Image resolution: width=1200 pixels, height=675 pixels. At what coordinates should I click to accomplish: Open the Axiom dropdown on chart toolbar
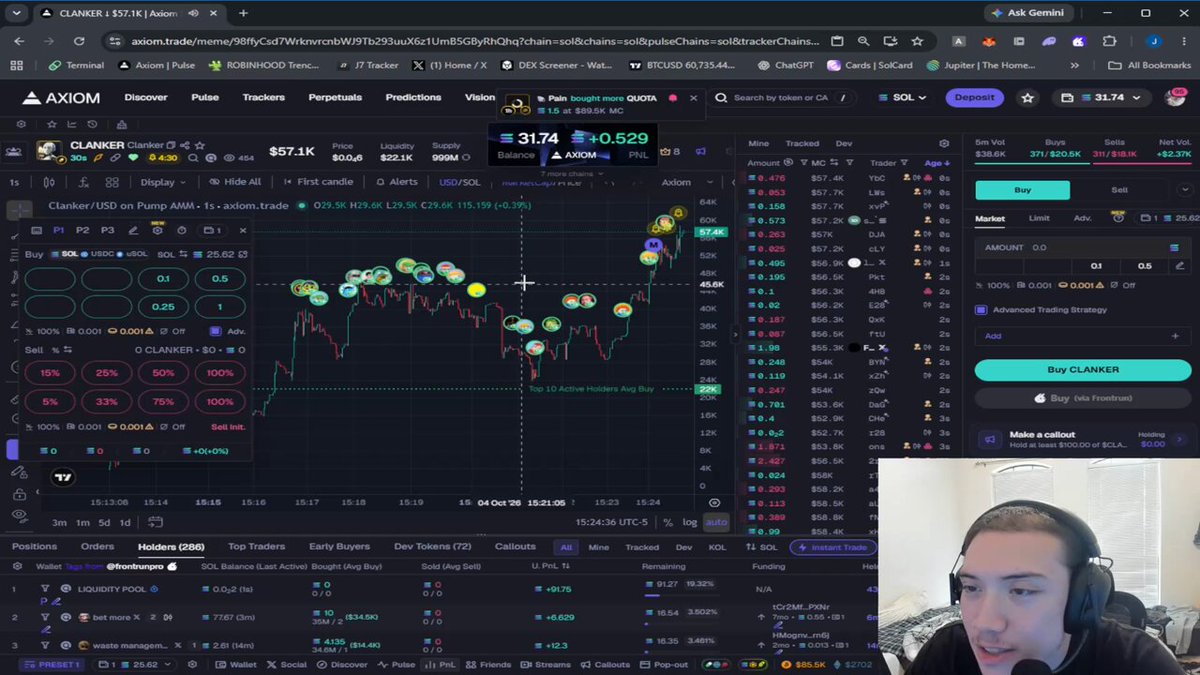[686, 182]
